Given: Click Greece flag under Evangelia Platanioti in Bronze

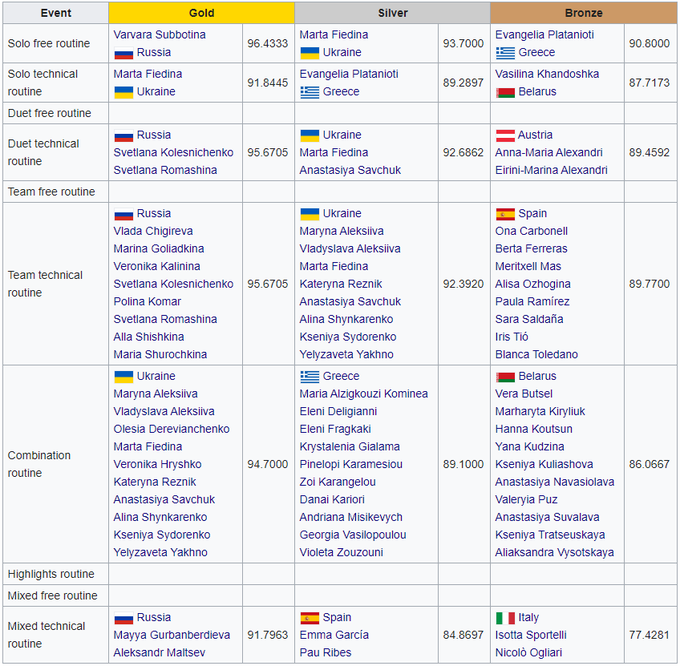Looking at the screenshot, I should point(505,53).
